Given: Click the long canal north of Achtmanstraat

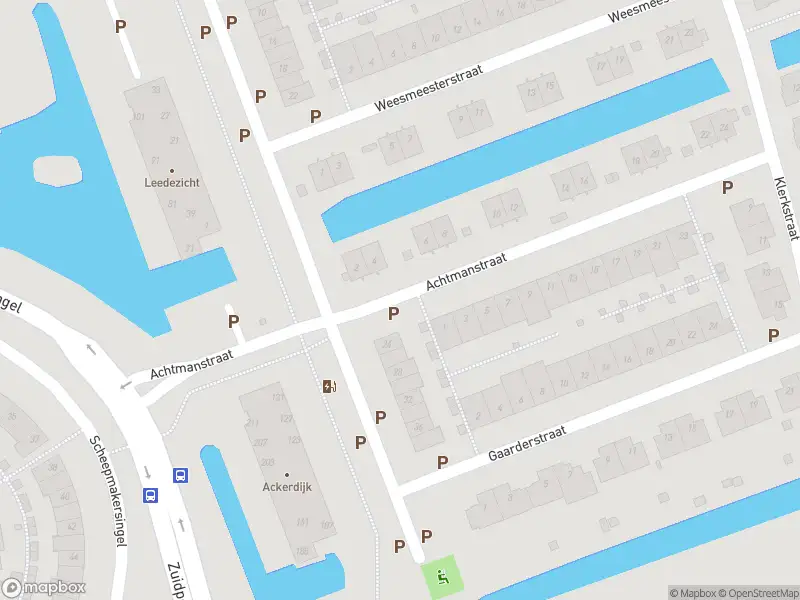Looking at the screenshot, I should (x=526, y=151).
